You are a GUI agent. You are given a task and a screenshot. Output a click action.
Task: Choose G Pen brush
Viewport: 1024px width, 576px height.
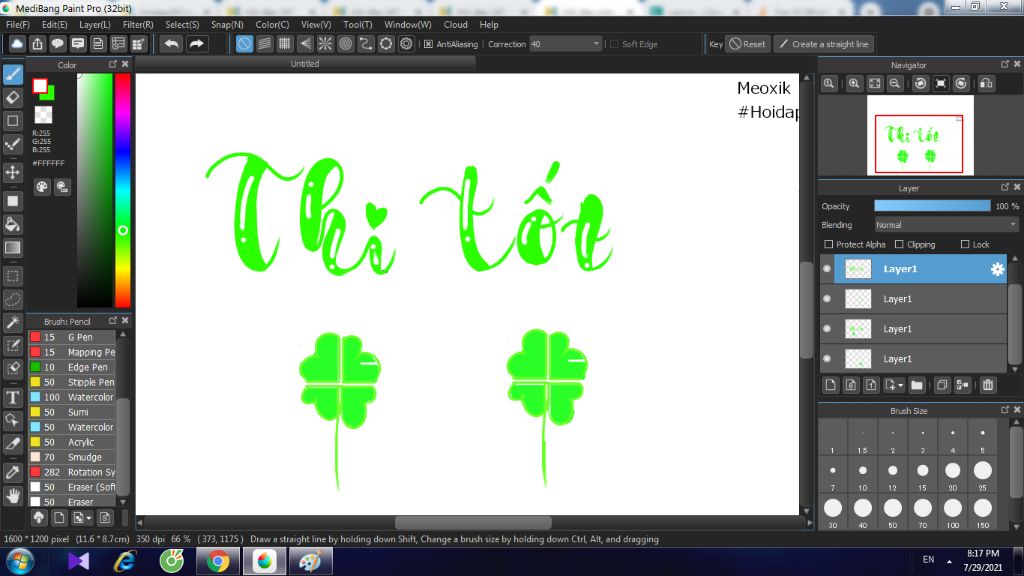(x=72, y=337)
